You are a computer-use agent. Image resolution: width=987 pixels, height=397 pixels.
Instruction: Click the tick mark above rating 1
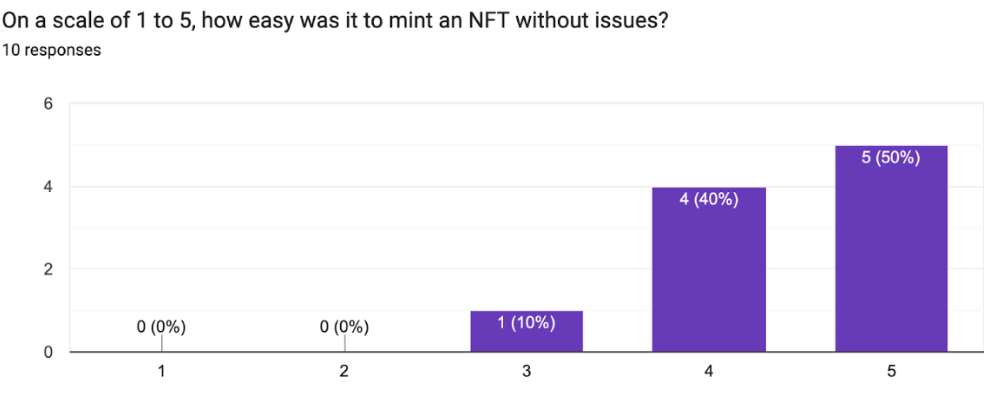162,344
